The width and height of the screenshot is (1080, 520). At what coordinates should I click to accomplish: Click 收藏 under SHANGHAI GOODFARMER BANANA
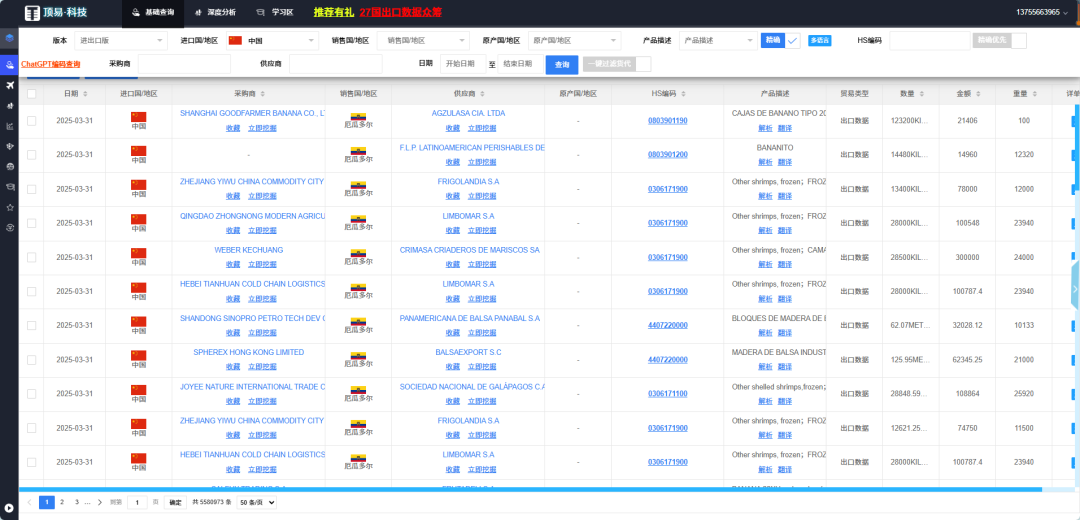coord(233,128)
